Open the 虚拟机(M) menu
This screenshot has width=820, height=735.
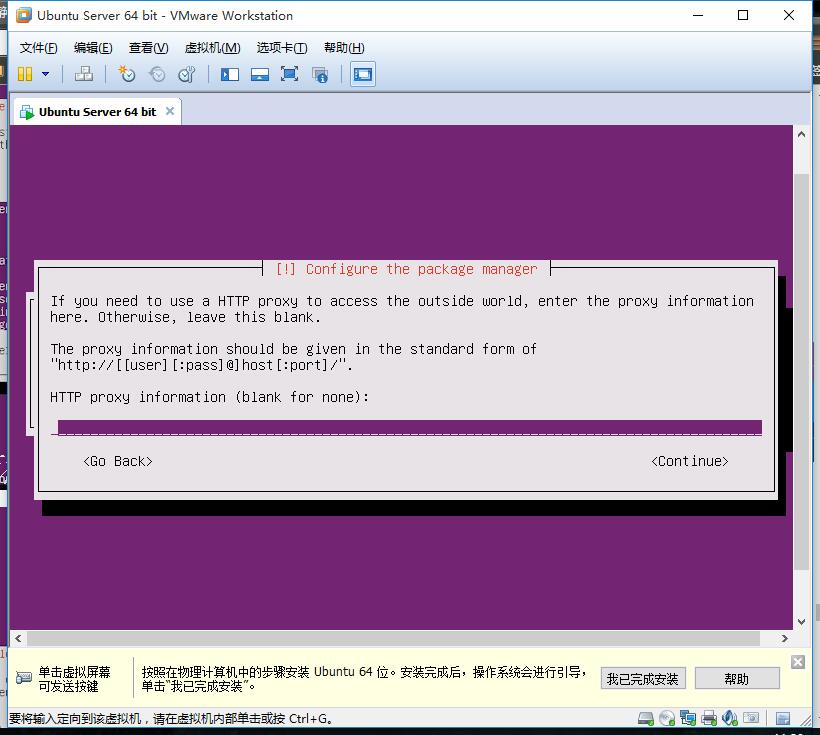[x=212, y=48]
